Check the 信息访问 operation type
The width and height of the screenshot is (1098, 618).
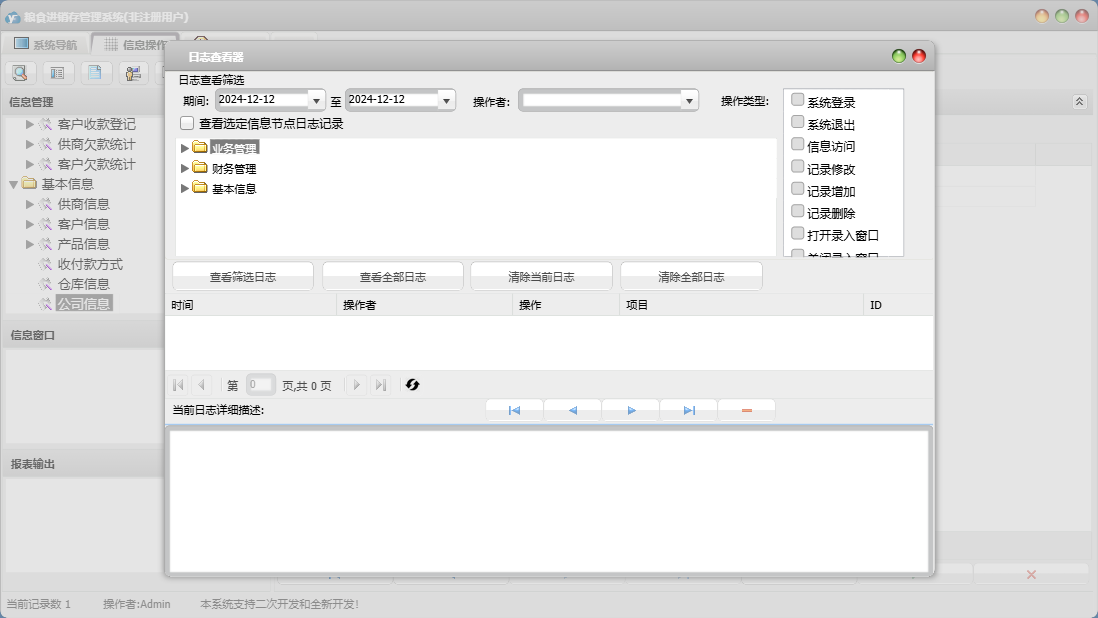[797, 144]
